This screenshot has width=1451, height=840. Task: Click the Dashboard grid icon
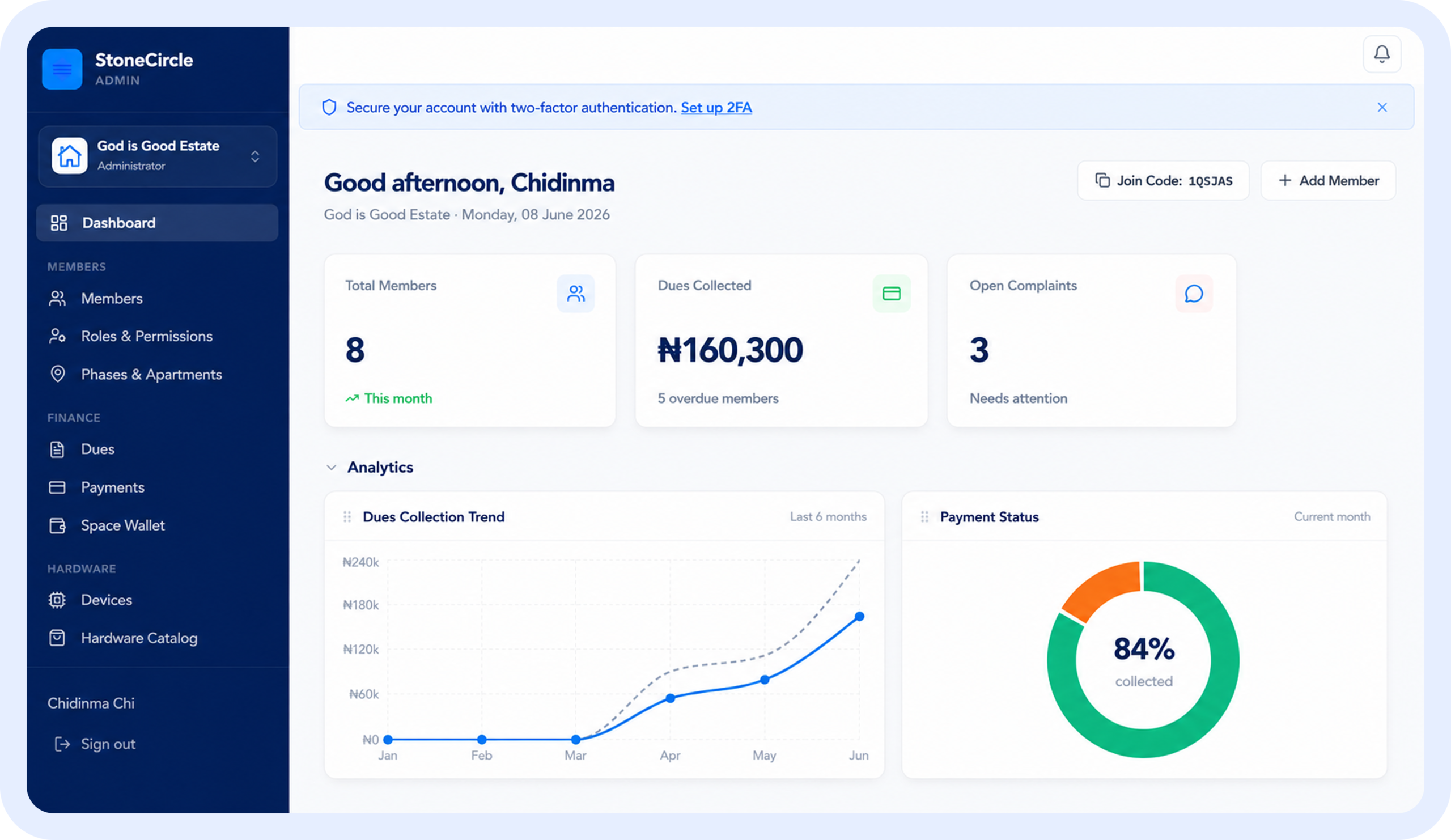pyautogui.click(x=59, y=223)
